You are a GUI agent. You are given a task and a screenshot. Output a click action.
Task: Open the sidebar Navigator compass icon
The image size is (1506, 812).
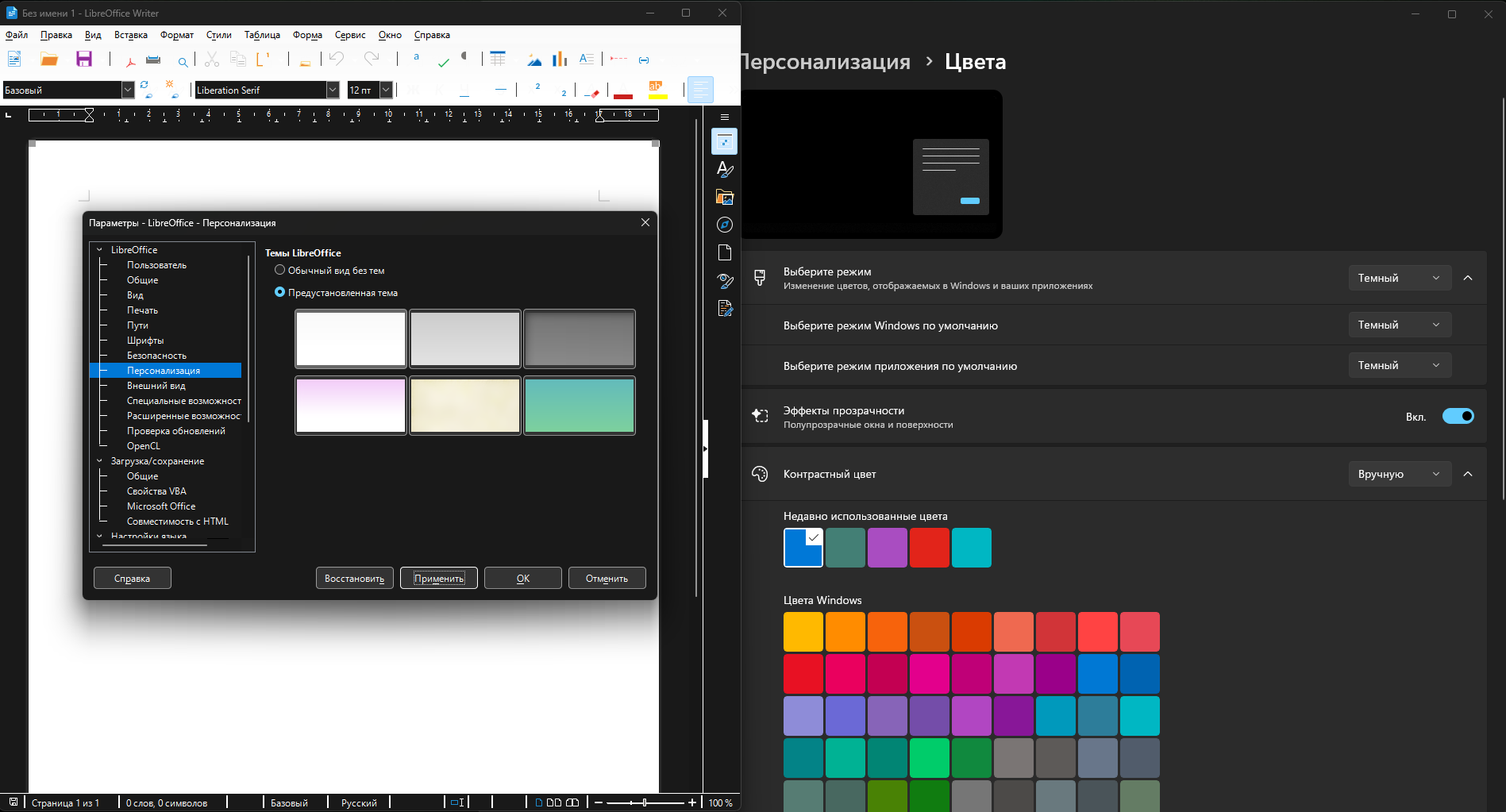point(724,225)
